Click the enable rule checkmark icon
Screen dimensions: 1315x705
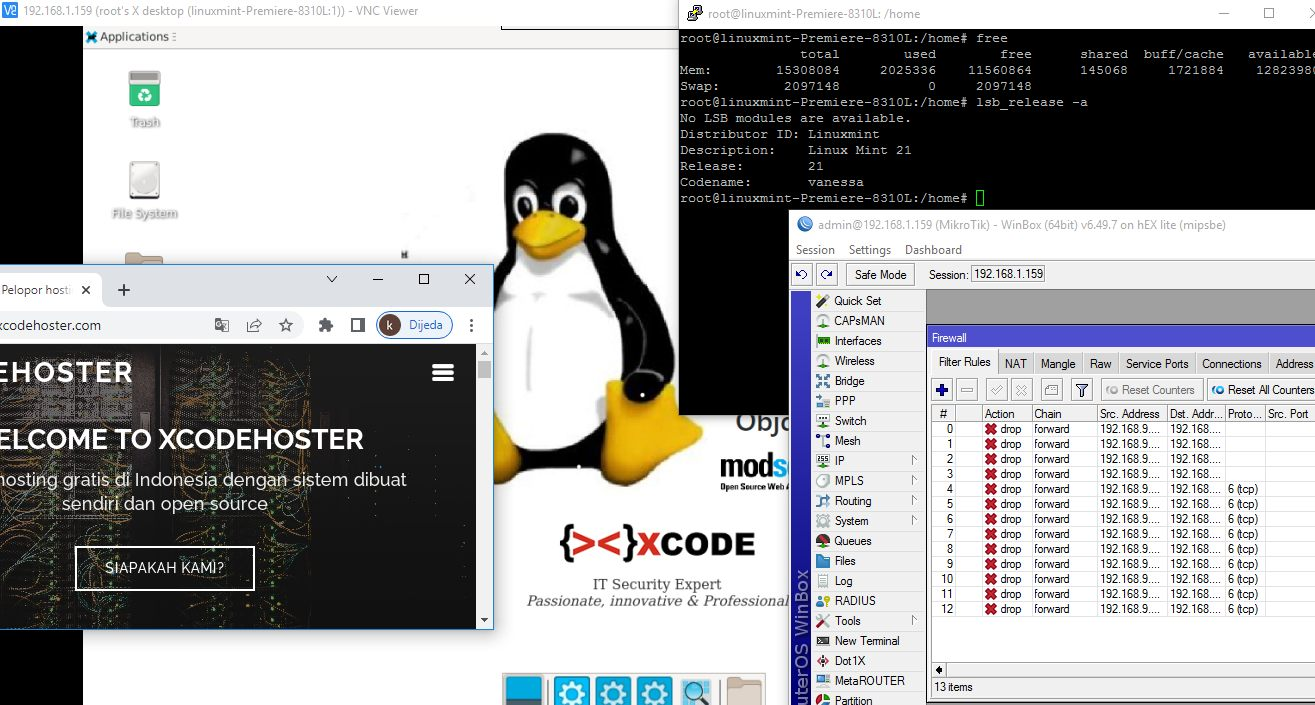997,390
